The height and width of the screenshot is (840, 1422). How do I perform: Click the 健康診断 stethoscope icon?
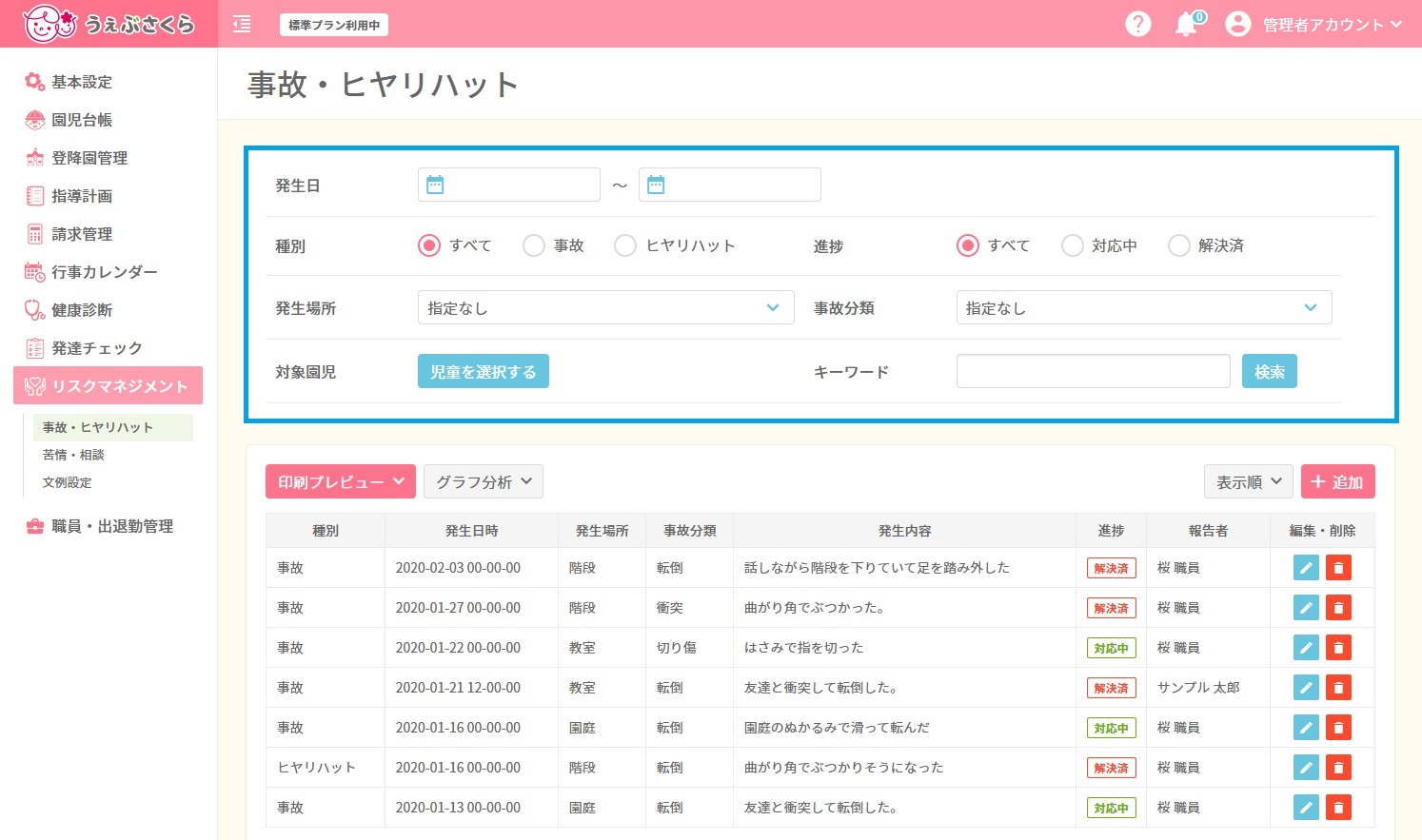coord(34,310)
